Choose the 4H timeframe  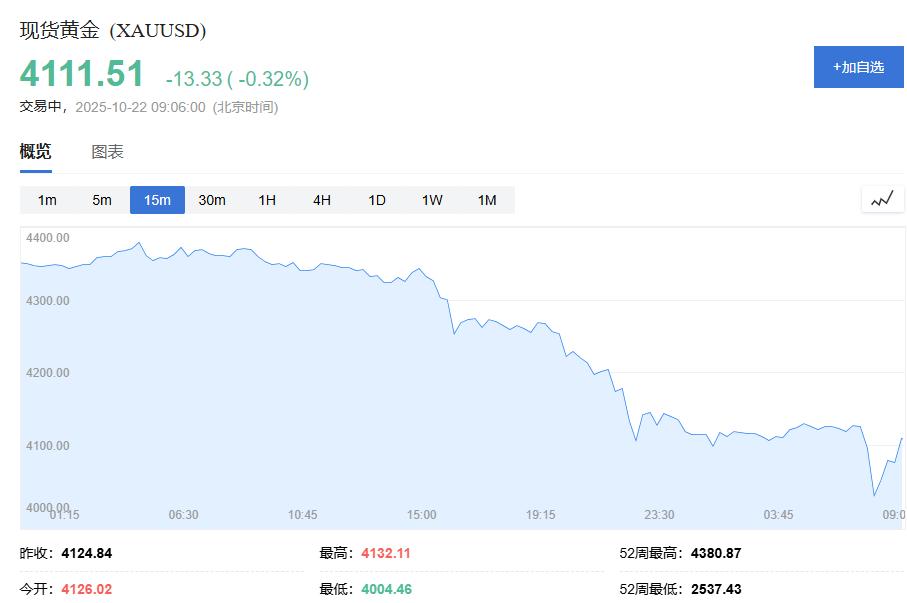coord(321,200)
